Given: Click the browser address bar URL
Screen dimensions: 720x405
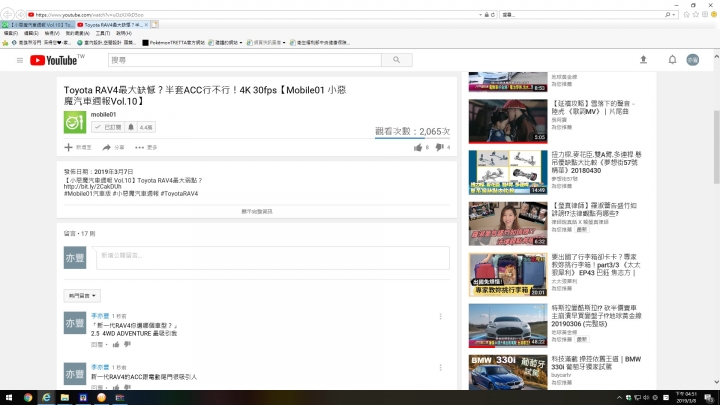Looking at the screenshot, I should pyautogui.click(x=90, y=15).
